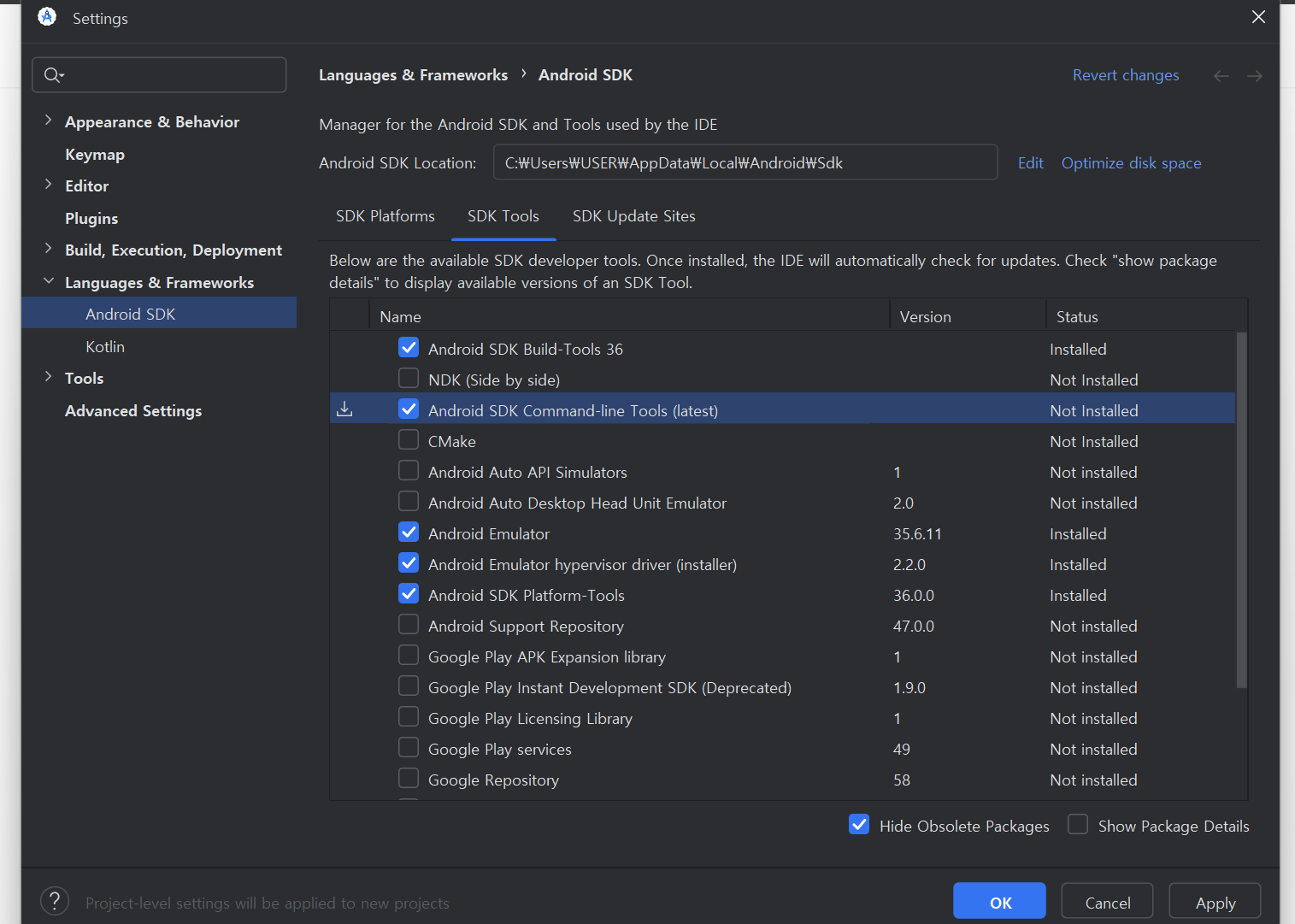Click version 58 of Google Repository
The width and height of the screenshot is (1295, 924).
902,780
